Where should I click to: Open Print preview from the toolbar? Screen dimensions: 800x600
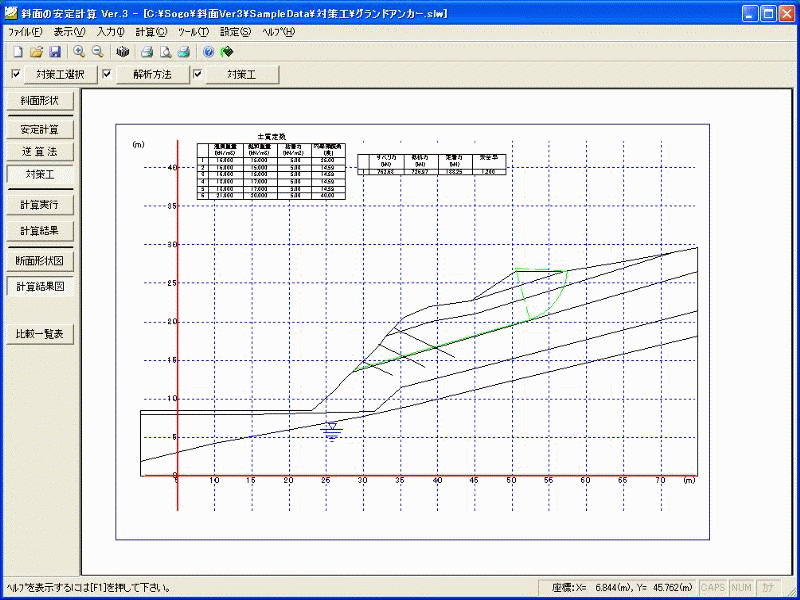click(165, 51)
